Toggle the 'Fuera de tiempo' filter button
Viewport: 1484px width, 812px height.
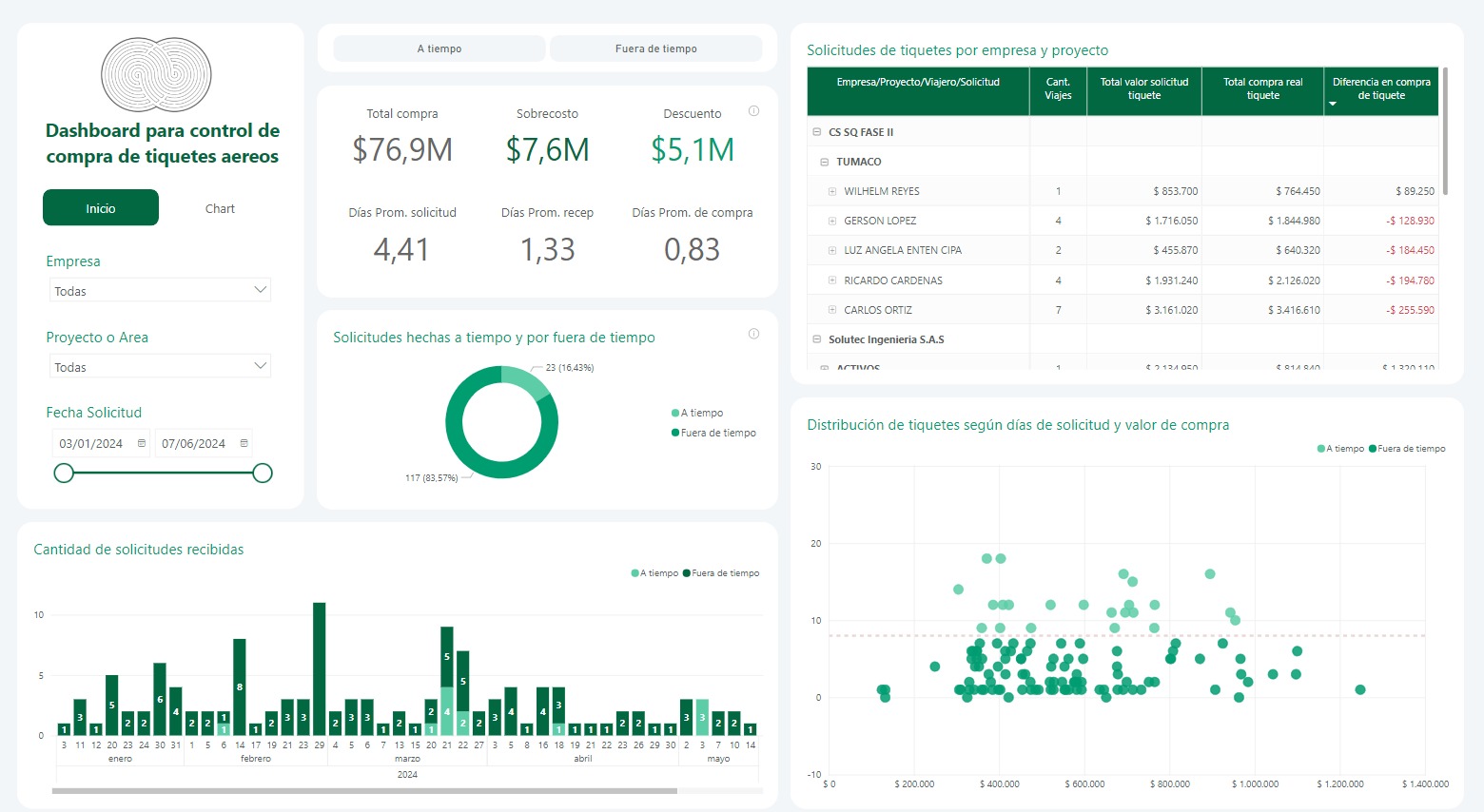click(655, 48)
